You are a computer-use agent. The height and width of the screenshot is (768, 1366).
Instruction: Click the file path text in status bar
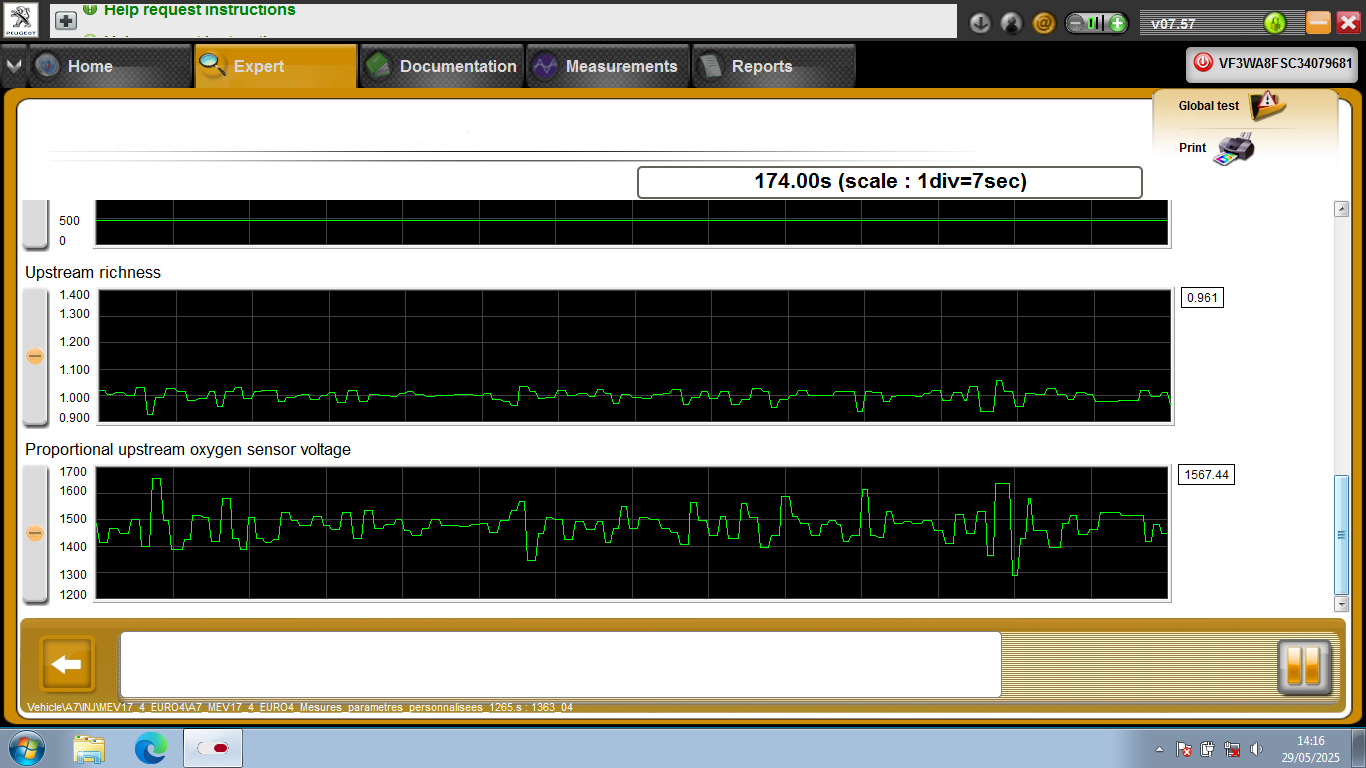click(x=300, y=708)
